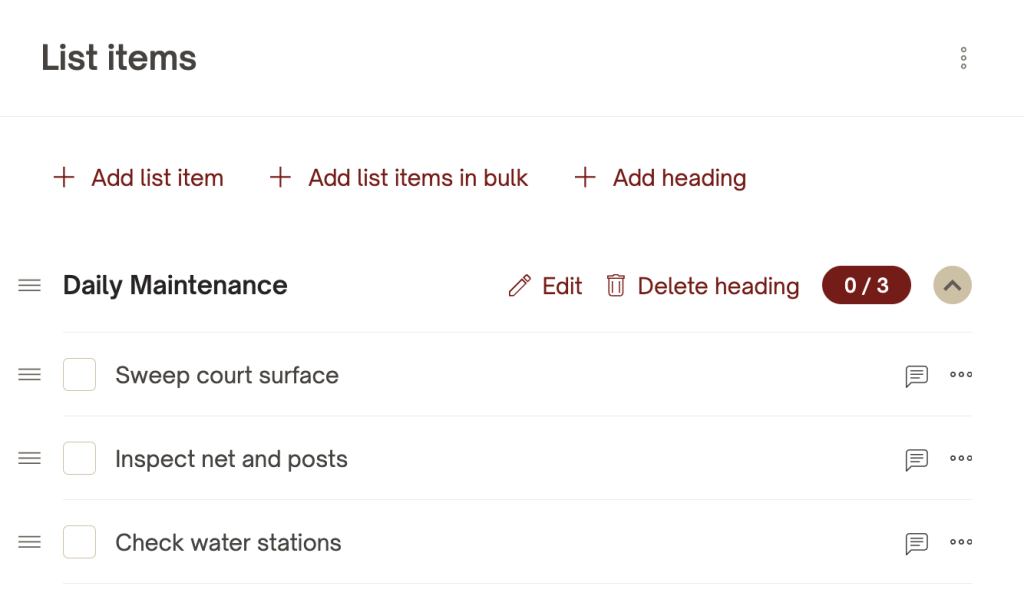Click comment icon for Inspect net and posts
This screenshot has height=593, width=1024.
coord(916,460)
